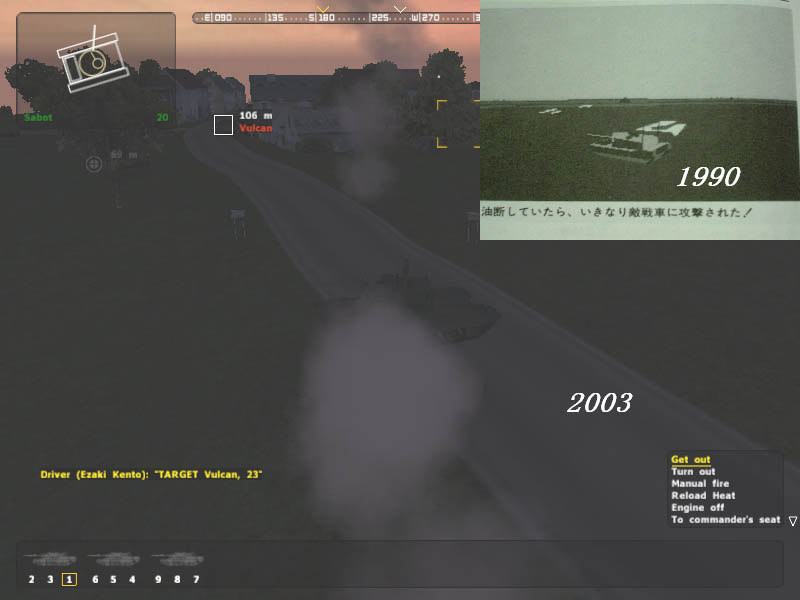
Task: Select first tank icon in squad bar
Action: pyautogui.click(x=50, y=559)
